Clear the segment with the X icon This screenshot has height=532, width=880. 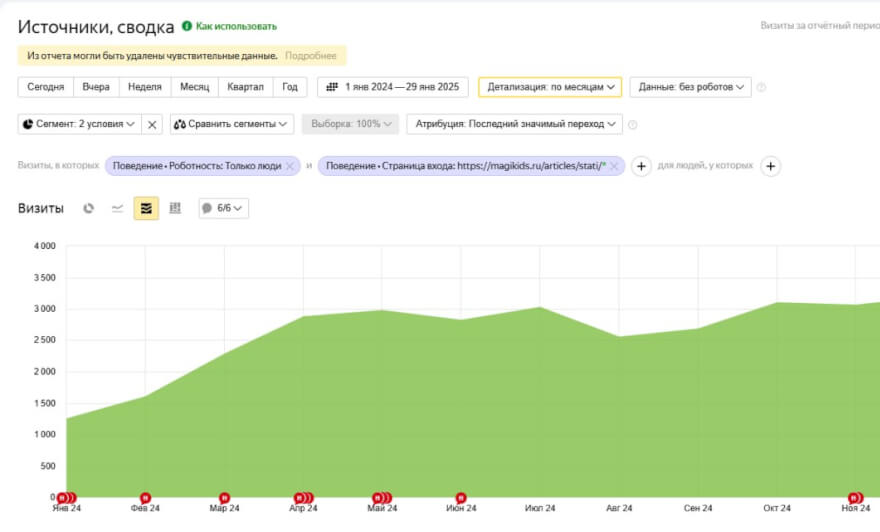click(x=152, y=124)
